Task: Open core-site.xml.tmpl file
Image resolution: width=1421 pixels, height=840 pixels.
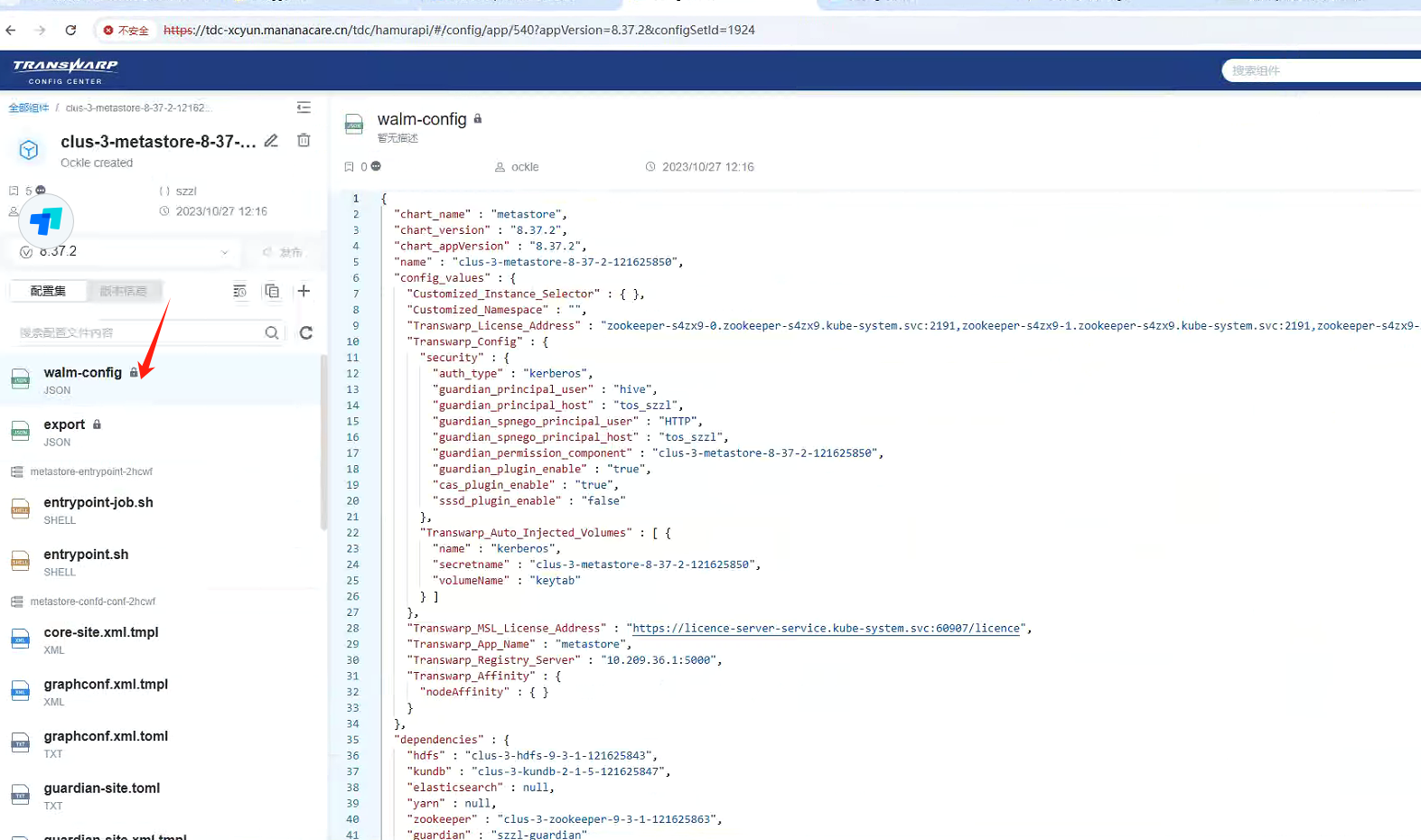Action: (101, 633)
